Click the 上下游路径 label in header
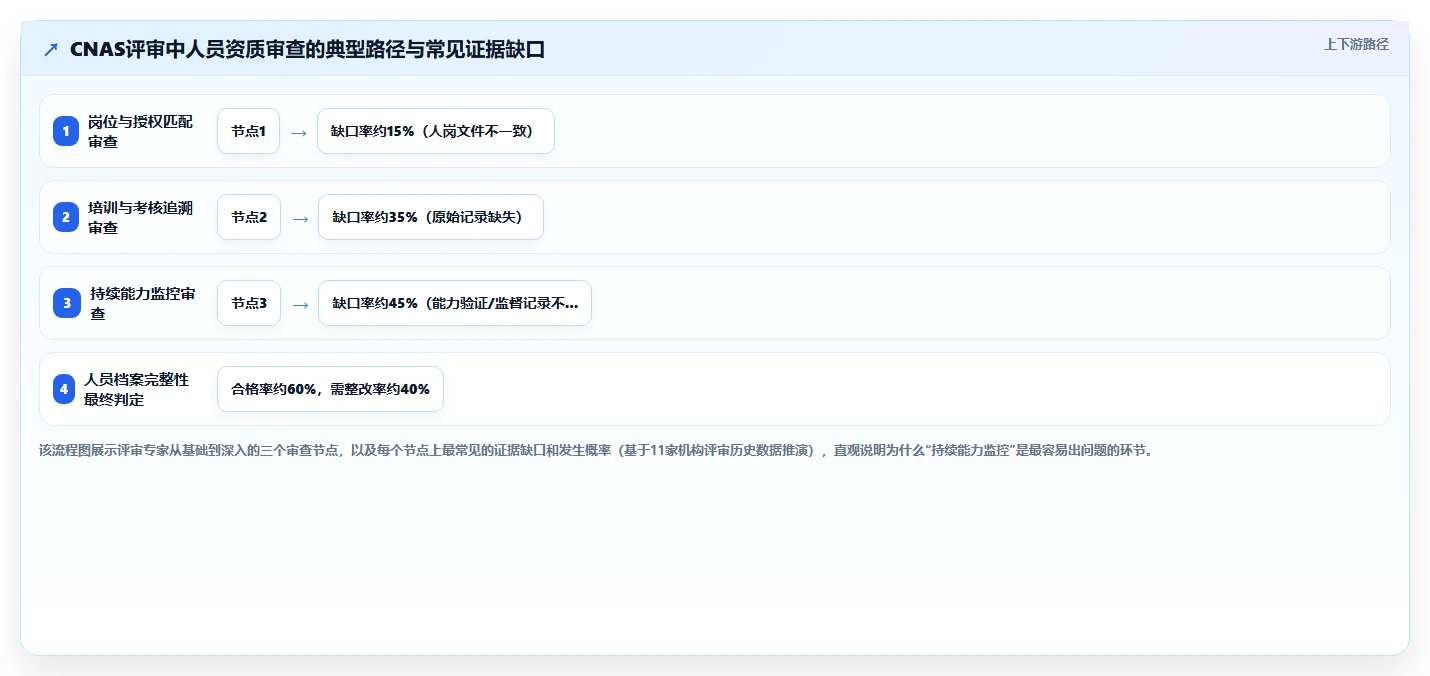Screen dimensions: 1430x676 pyautogui.click(x=1356, y=44)
